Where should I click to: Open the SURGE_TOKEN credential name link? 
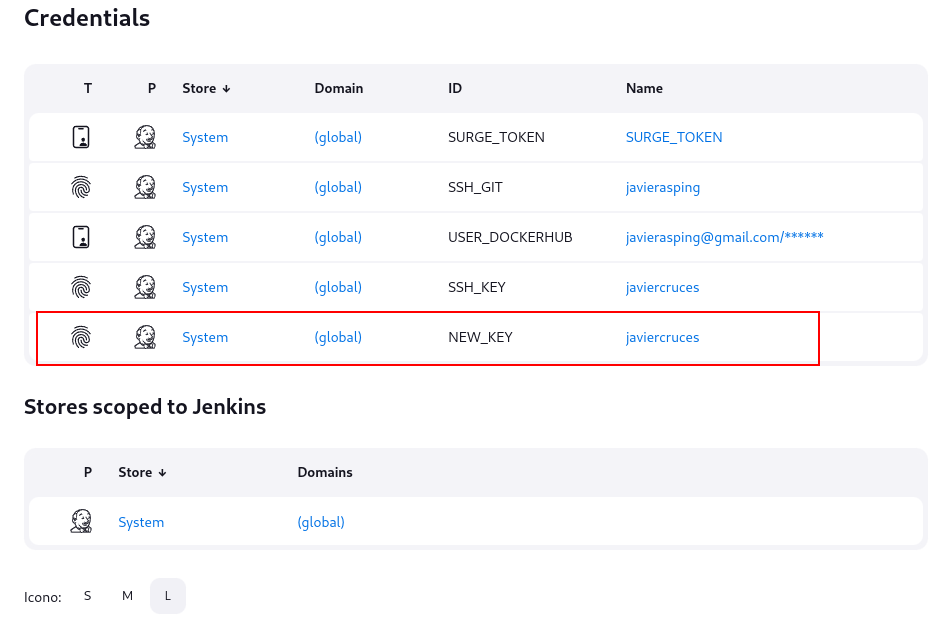[x=674, y=137]
